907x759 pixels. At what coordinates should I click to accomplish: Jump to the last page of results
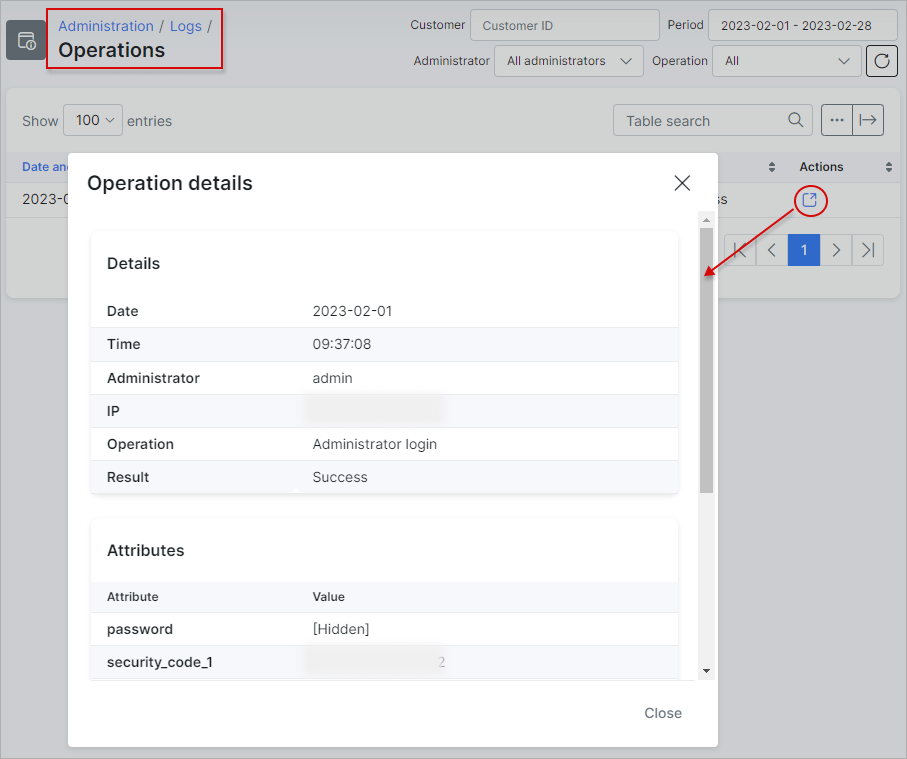[868, 250]
